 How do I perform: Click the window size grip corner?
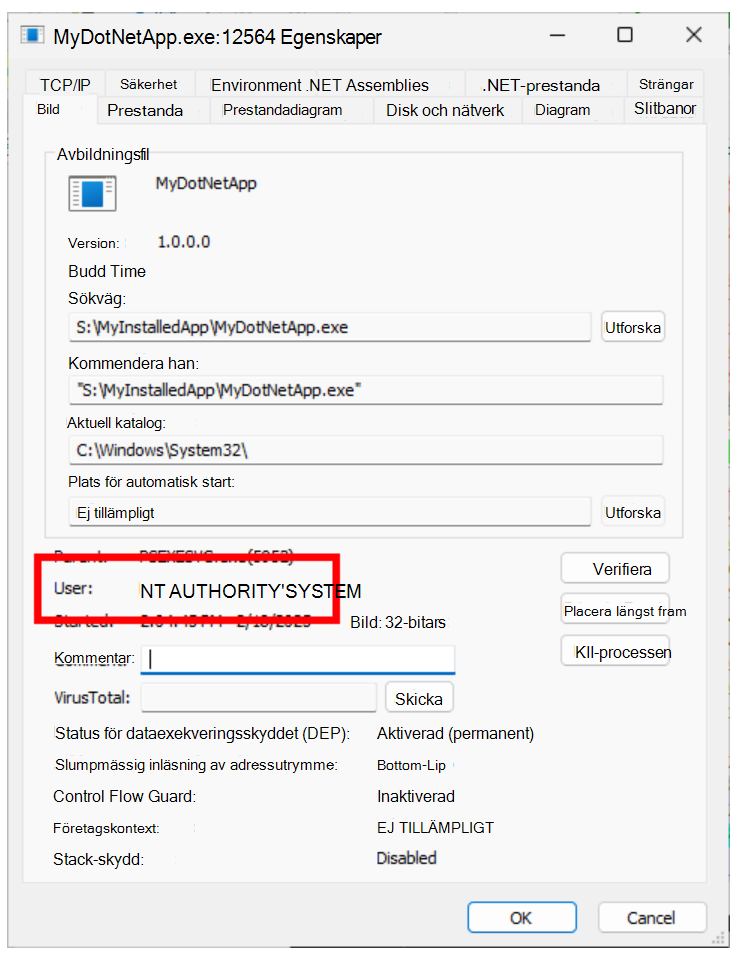(x=719, y=939)
